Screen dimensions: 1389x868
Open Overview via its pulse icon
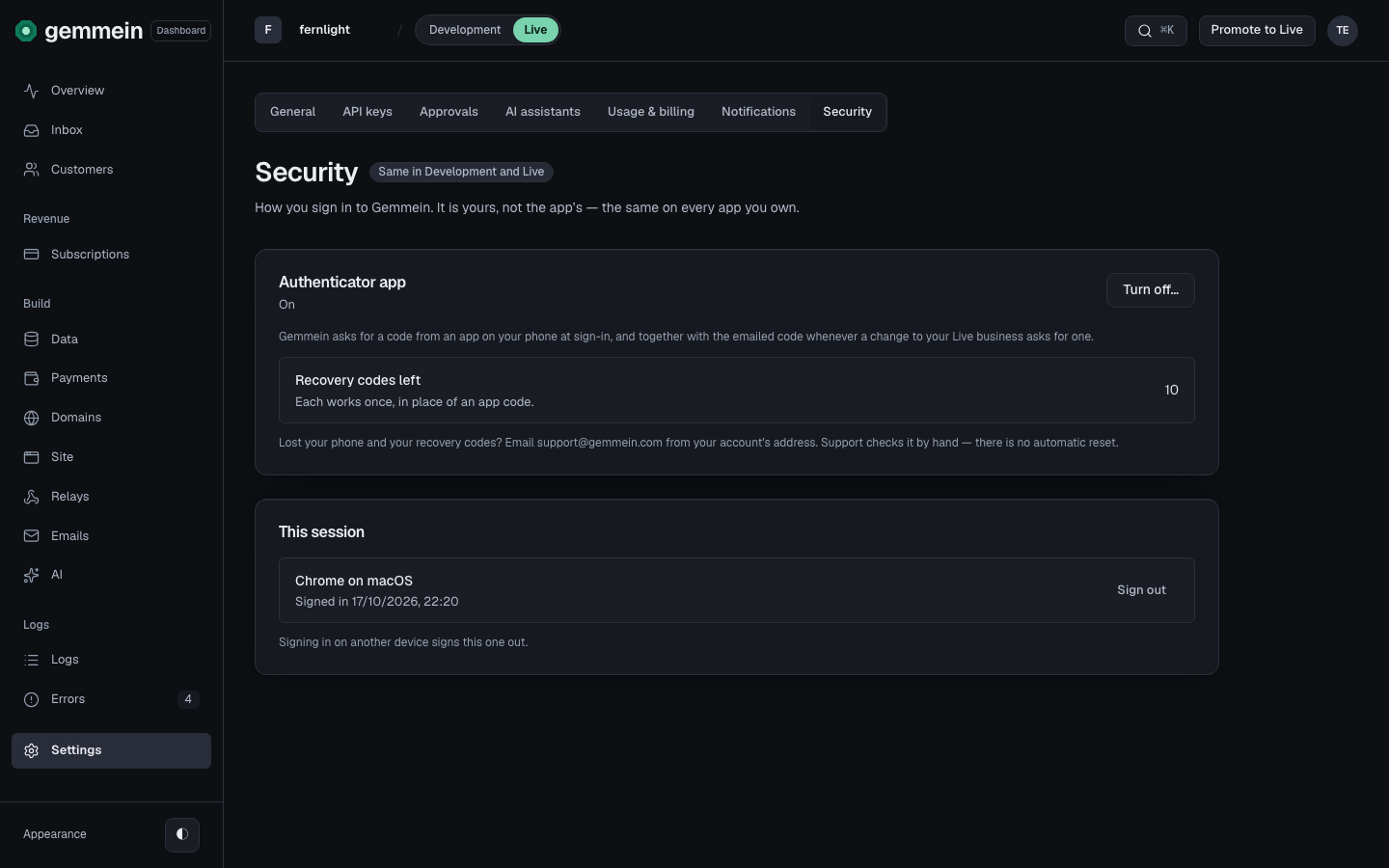32,91
